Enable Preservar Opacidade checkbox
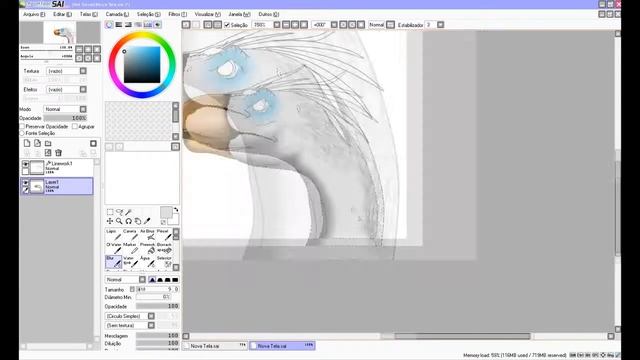The image size is (640, 360). click(22, 127)
